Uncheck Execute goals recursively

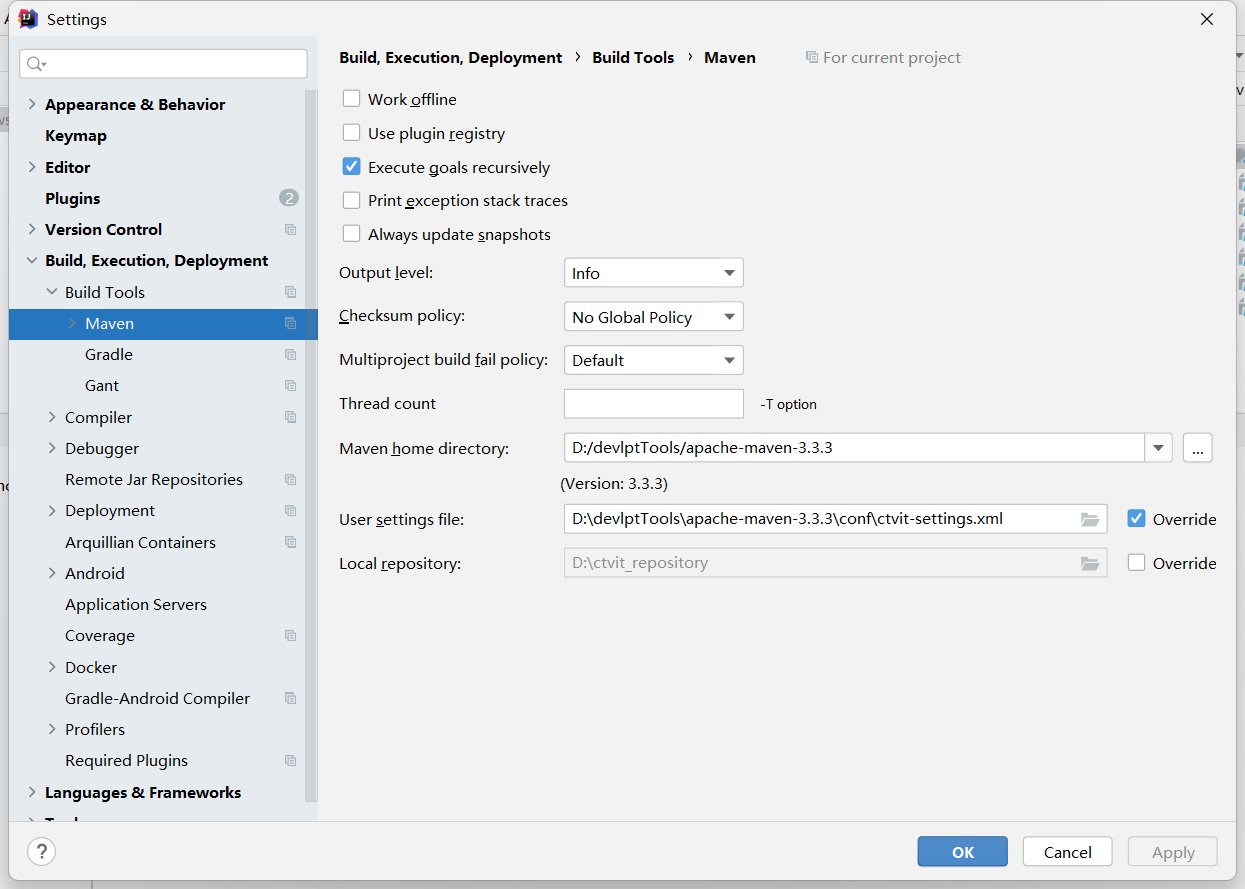(x=351, y=167)
